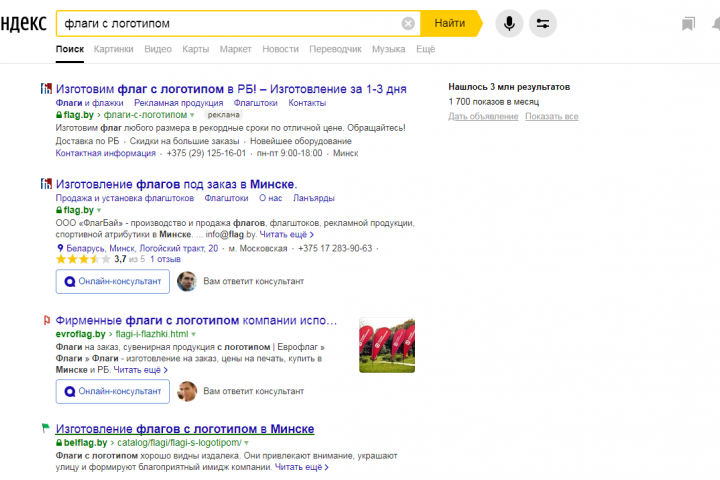Image resolution: width=720 pixels, height=480 pixels.
Task: Click Показать все link
Action: click(x=551, y=116)
